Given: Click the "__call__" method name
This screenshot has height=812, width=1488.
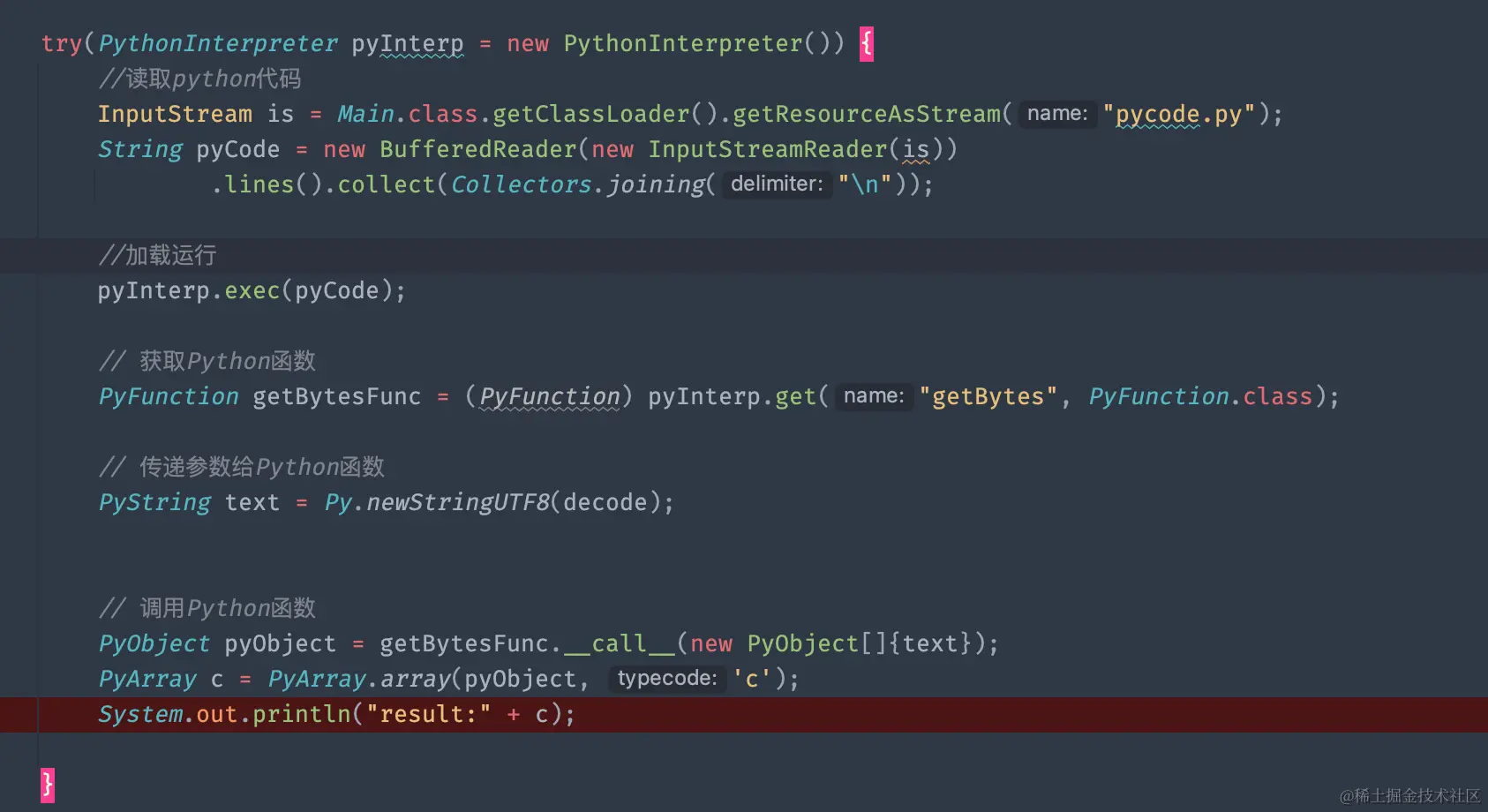Looking at the screenshot, I should click(x=620, y=643).
